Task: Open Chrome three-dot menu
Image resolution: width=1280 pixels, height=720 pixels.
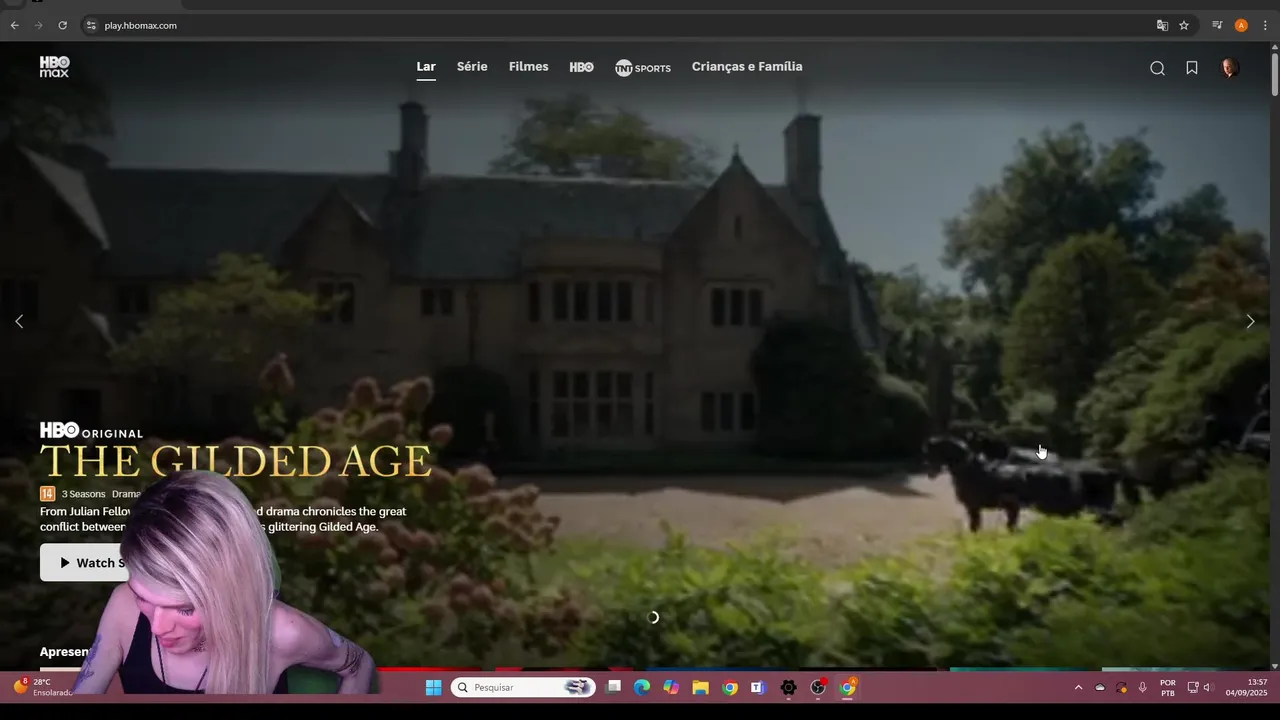Action: 1265,25
